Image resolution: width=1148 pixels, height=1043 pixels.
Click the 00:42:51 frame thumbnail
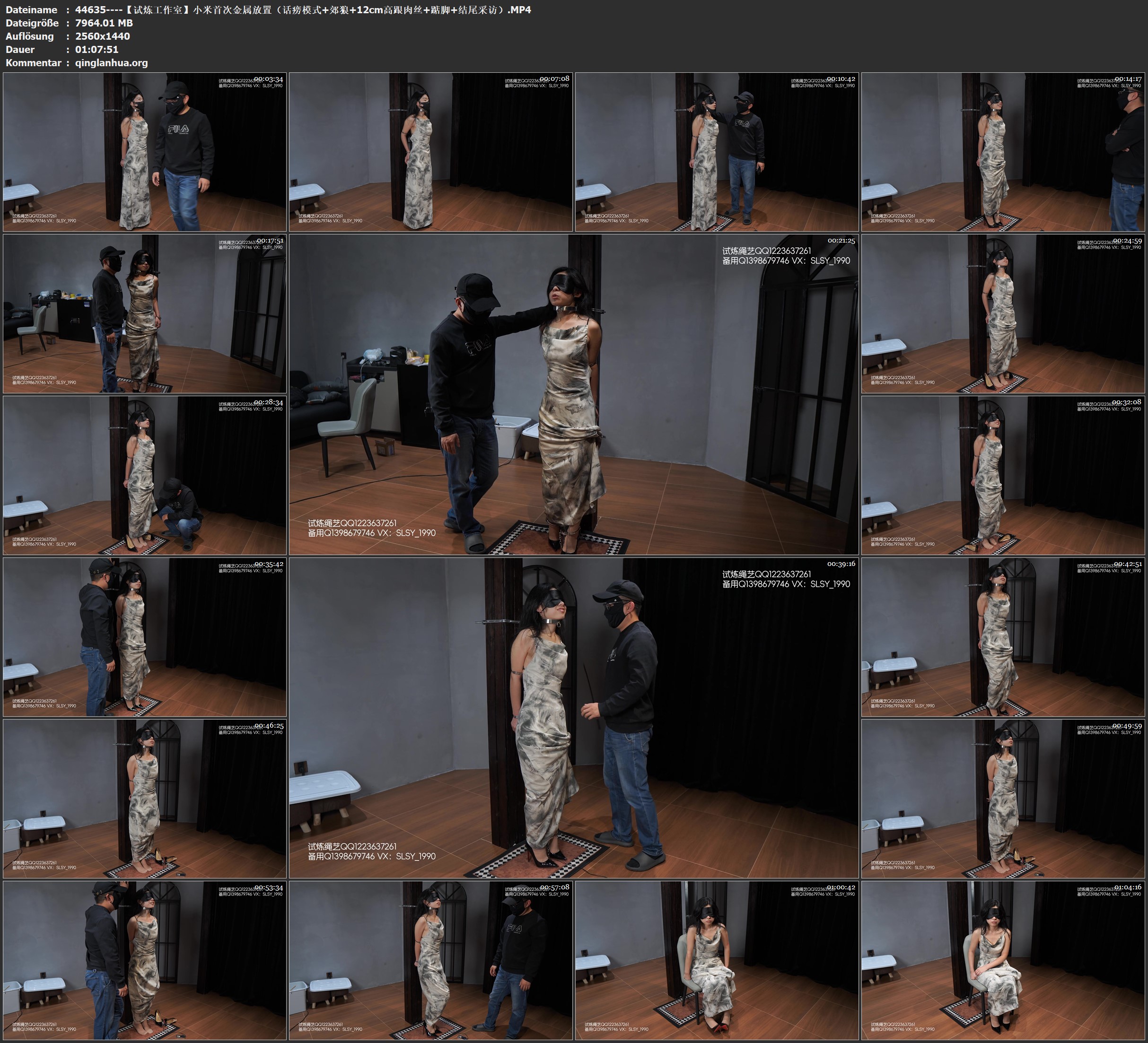tap(1003, 637)
